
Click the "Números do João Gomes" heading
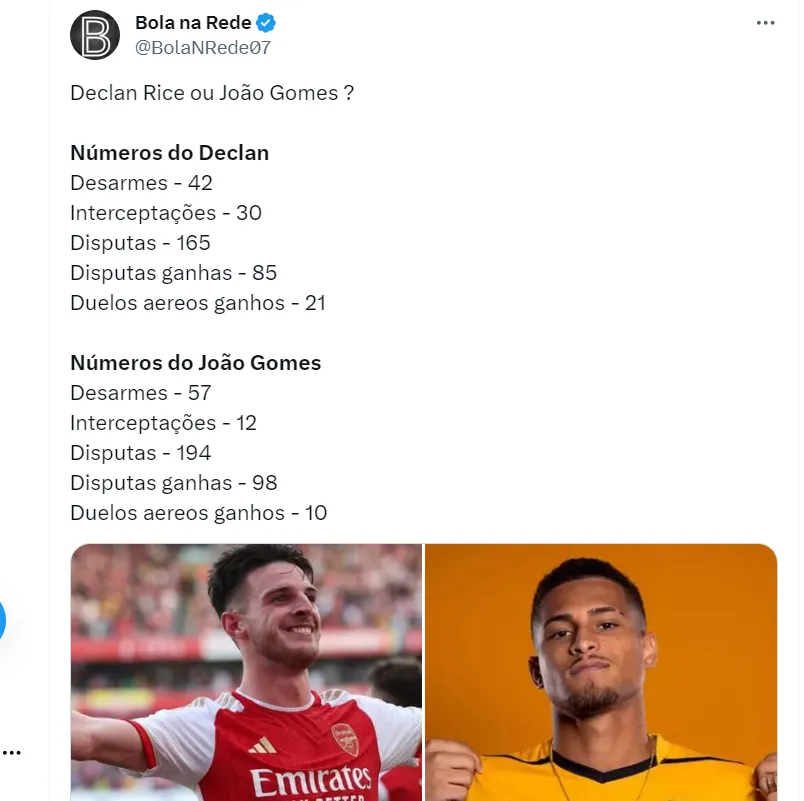195,363
